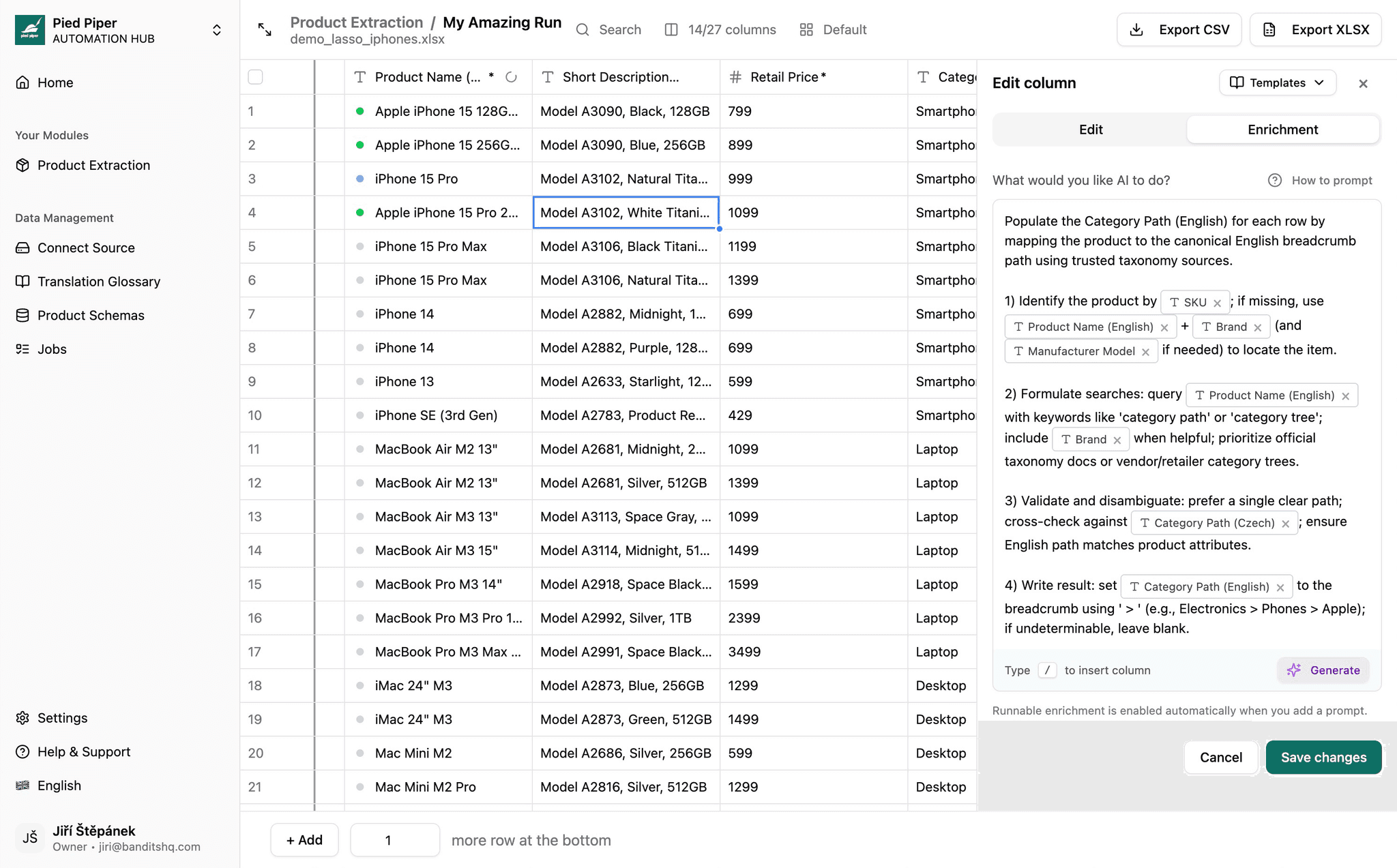The height and width of the screenshot is (868, 1397).
Task: Select the status dot on row 3
Action: 360,179
